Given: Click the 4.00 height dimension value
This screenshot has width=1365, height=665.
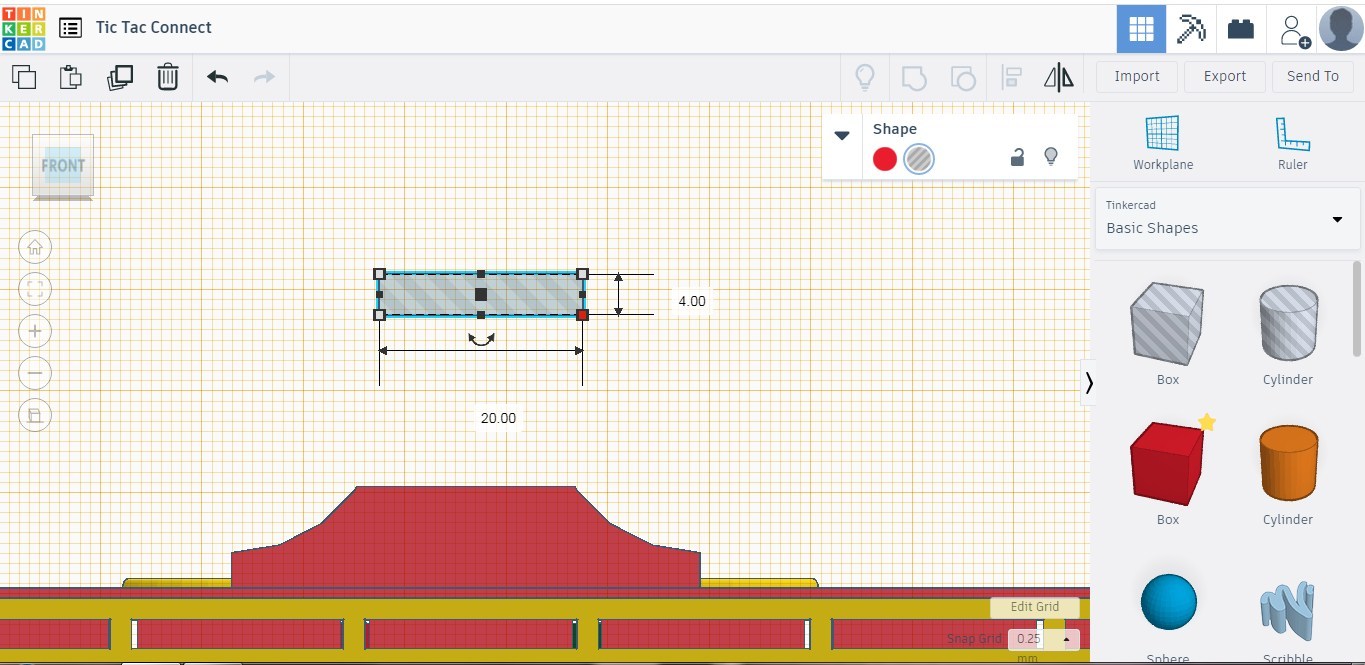Looking at the screenshot, I should coord(691,301).
